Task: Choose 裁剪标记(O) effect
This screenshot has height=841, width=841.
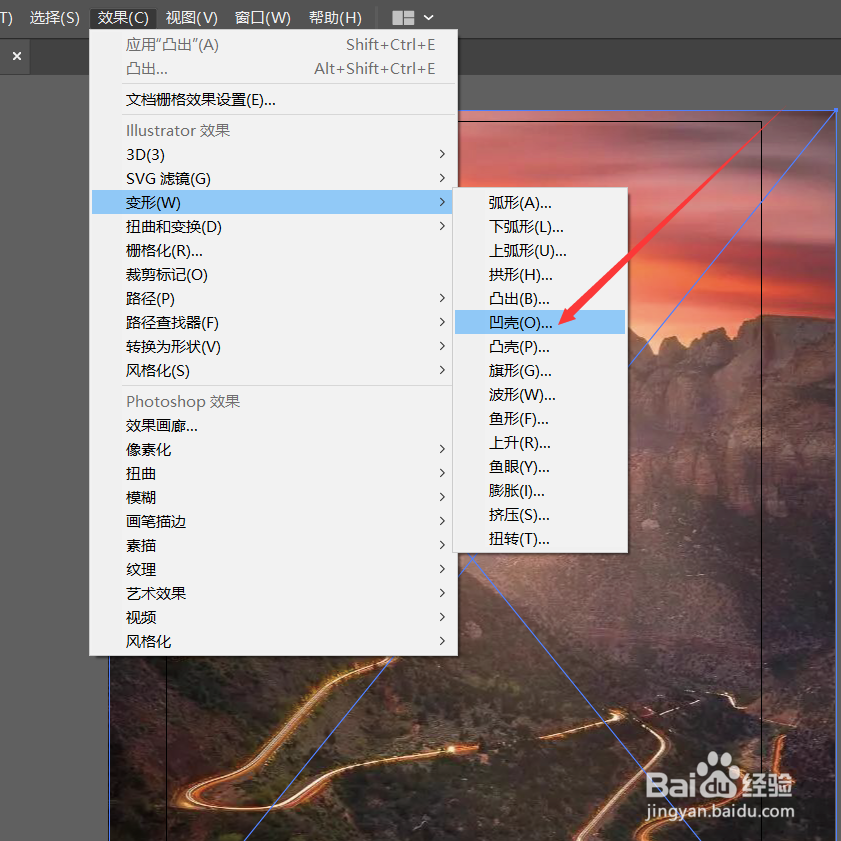Action: tap(274, 275)
